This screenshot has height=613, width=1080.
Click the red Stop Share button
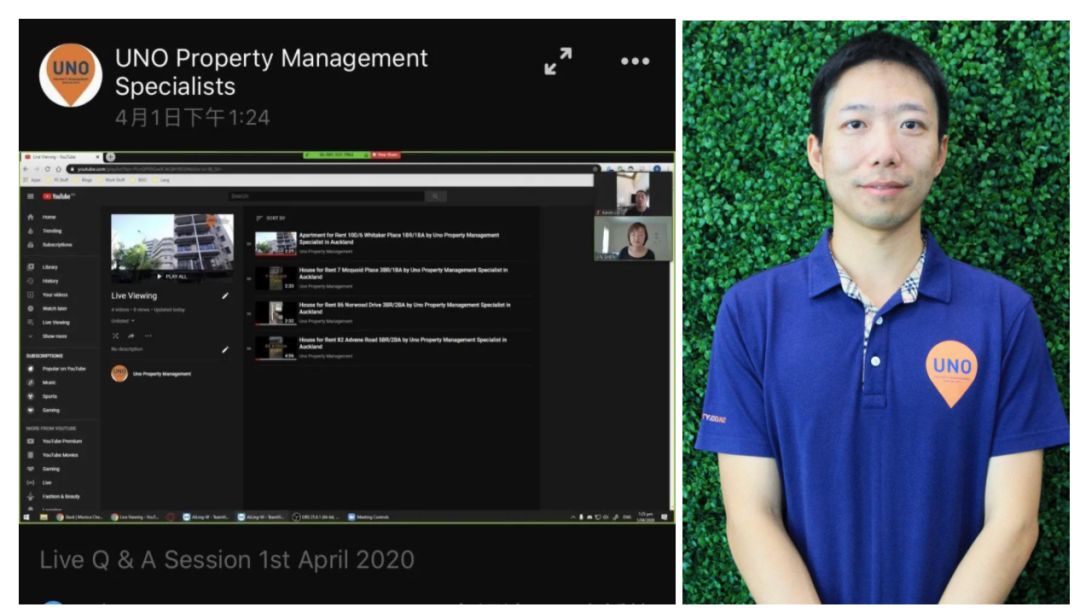click(386, 155)
